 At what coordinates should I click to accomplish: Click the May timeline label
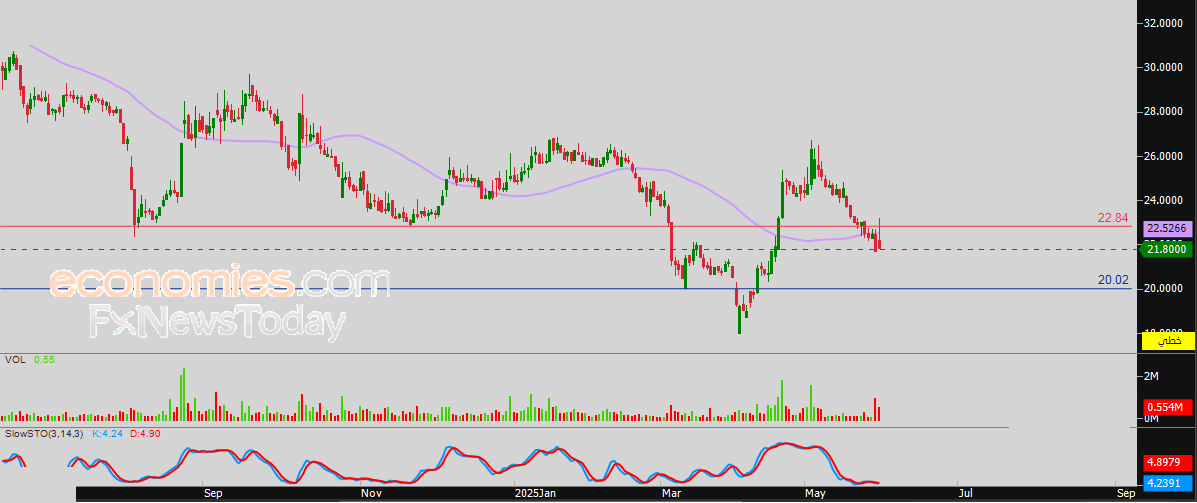point(816,495)
